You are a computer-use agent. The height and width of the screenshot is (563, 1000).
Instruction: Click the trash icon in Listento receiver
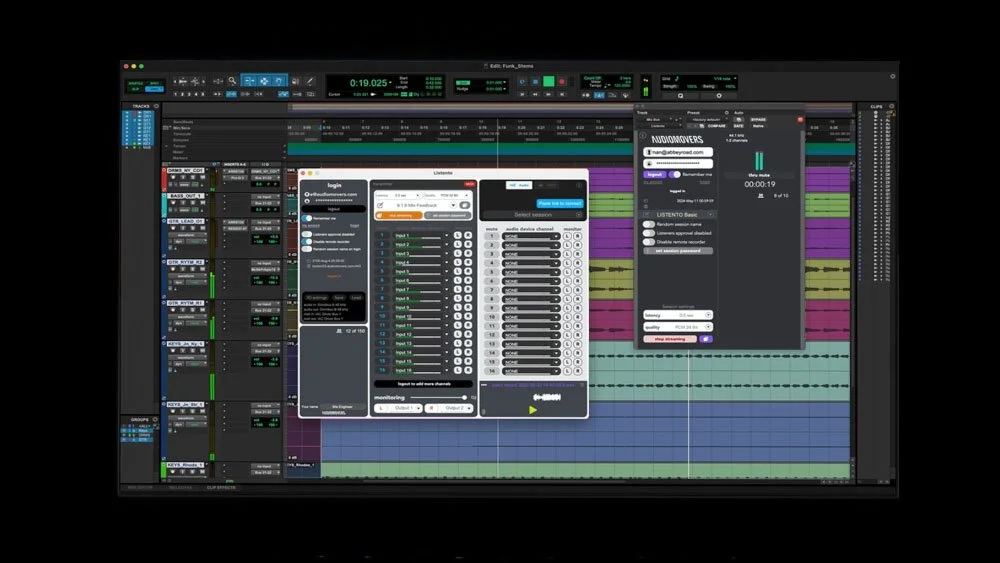[483, 412]
